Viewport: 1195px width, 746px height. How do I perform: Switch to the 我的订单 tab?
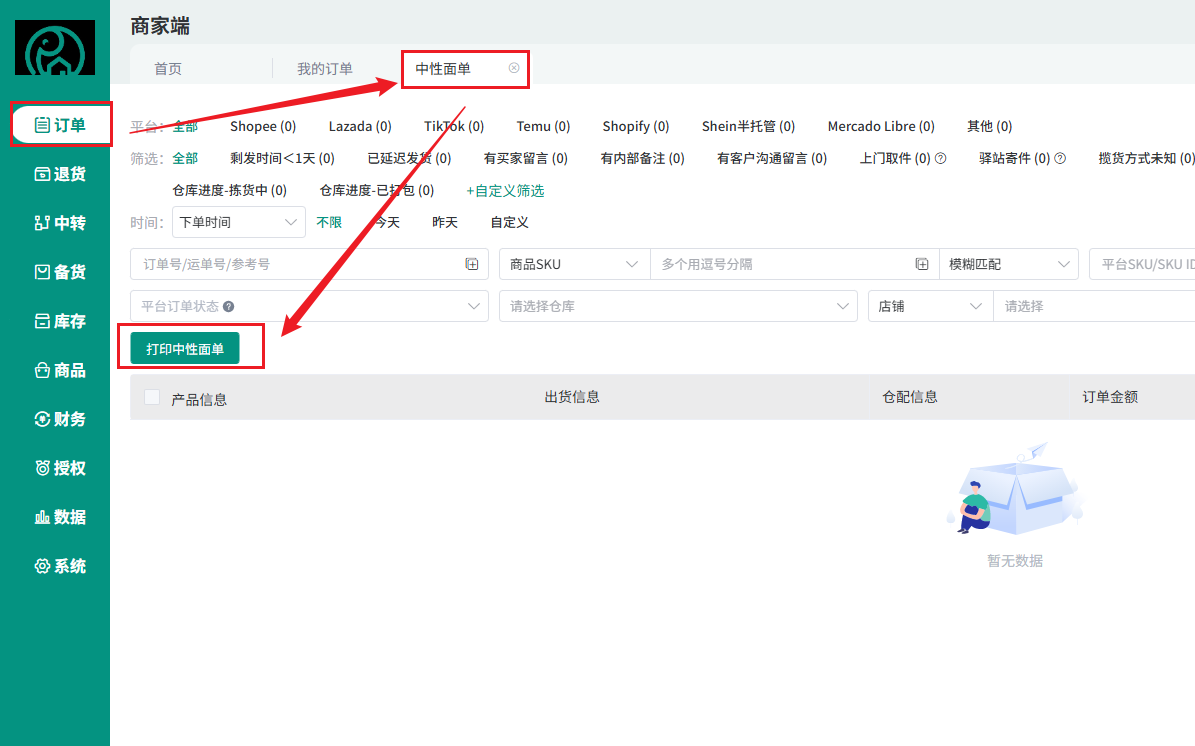pyautogui.click(x=325, y=69)
